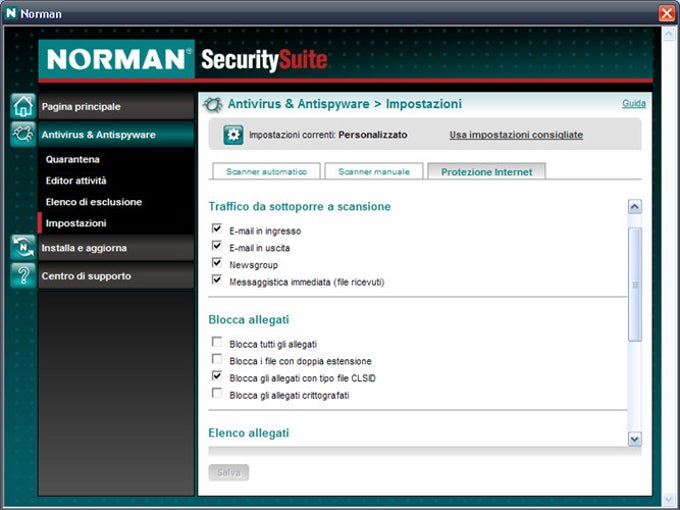The image size is (680, 510).
Task: Open Installa e aggiorna section
Action: pyautogui.click(x=116, y=248)
